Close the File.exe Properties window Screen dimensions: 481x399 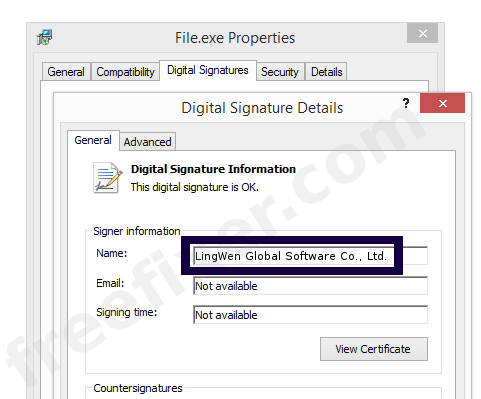(422, 33)
